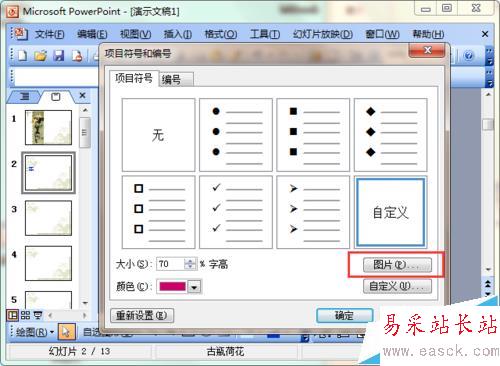Open the 绘图(R) drawing menu

click(35, 332)
